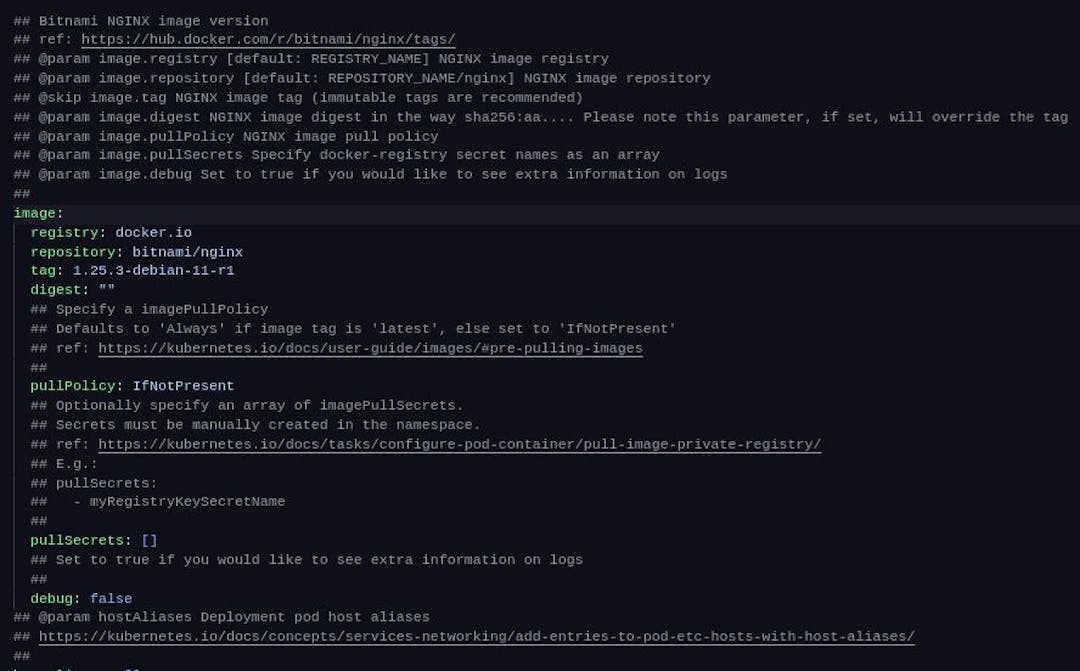Click the top-level image key
This screenshot has height=671, width=1080.
[x=35, y=213]
